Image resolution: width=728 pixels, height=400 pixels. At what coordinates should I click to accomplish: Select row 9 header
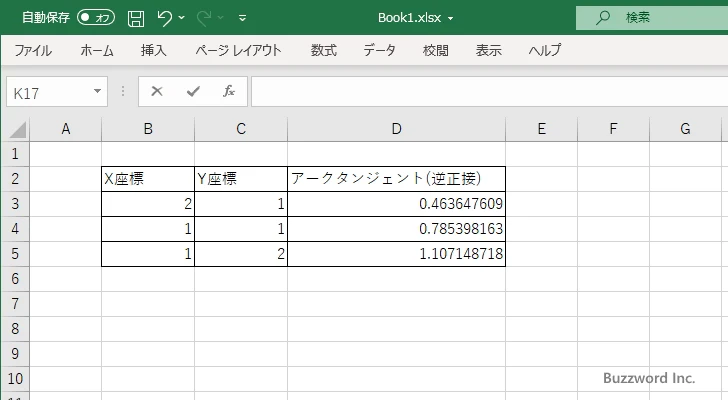pos(15,354)
